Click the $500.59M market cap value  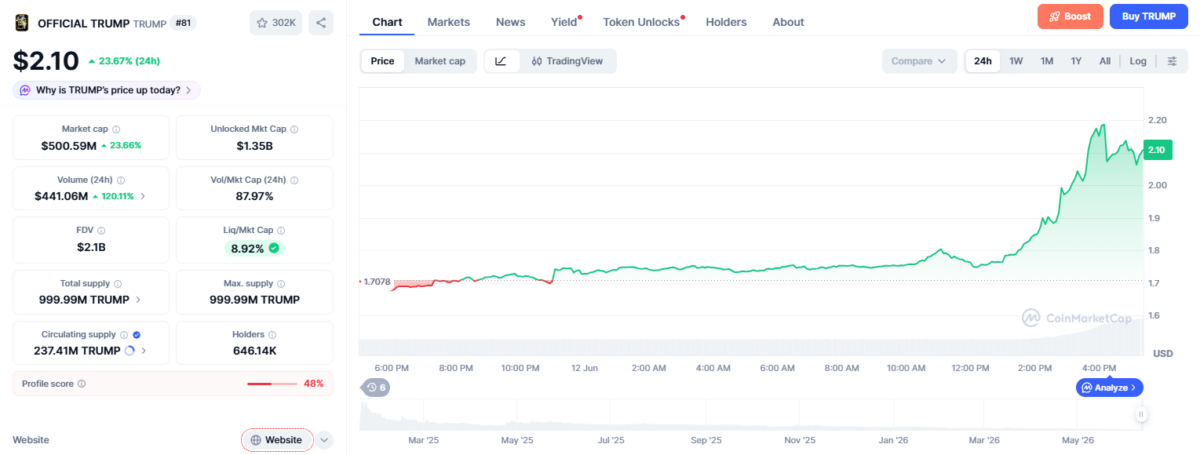pyautogui.click(x=69, y=145)
